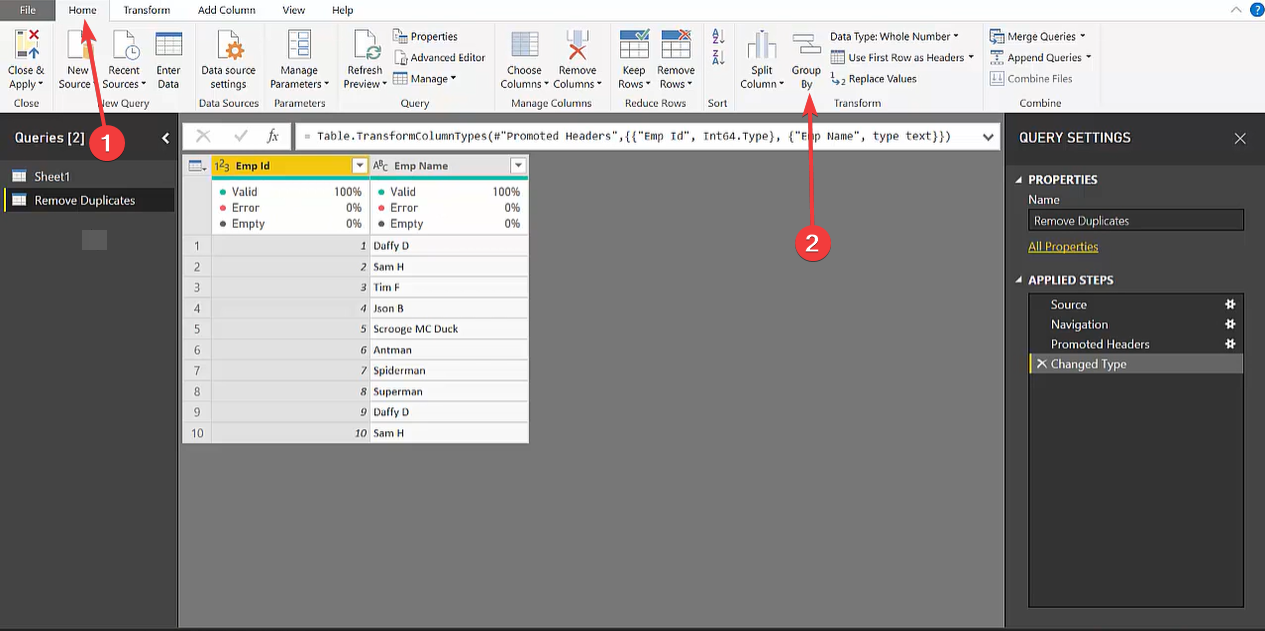Select the Remove Duplicates query
Screen dimensions: 1265x631
coord(88,200)
